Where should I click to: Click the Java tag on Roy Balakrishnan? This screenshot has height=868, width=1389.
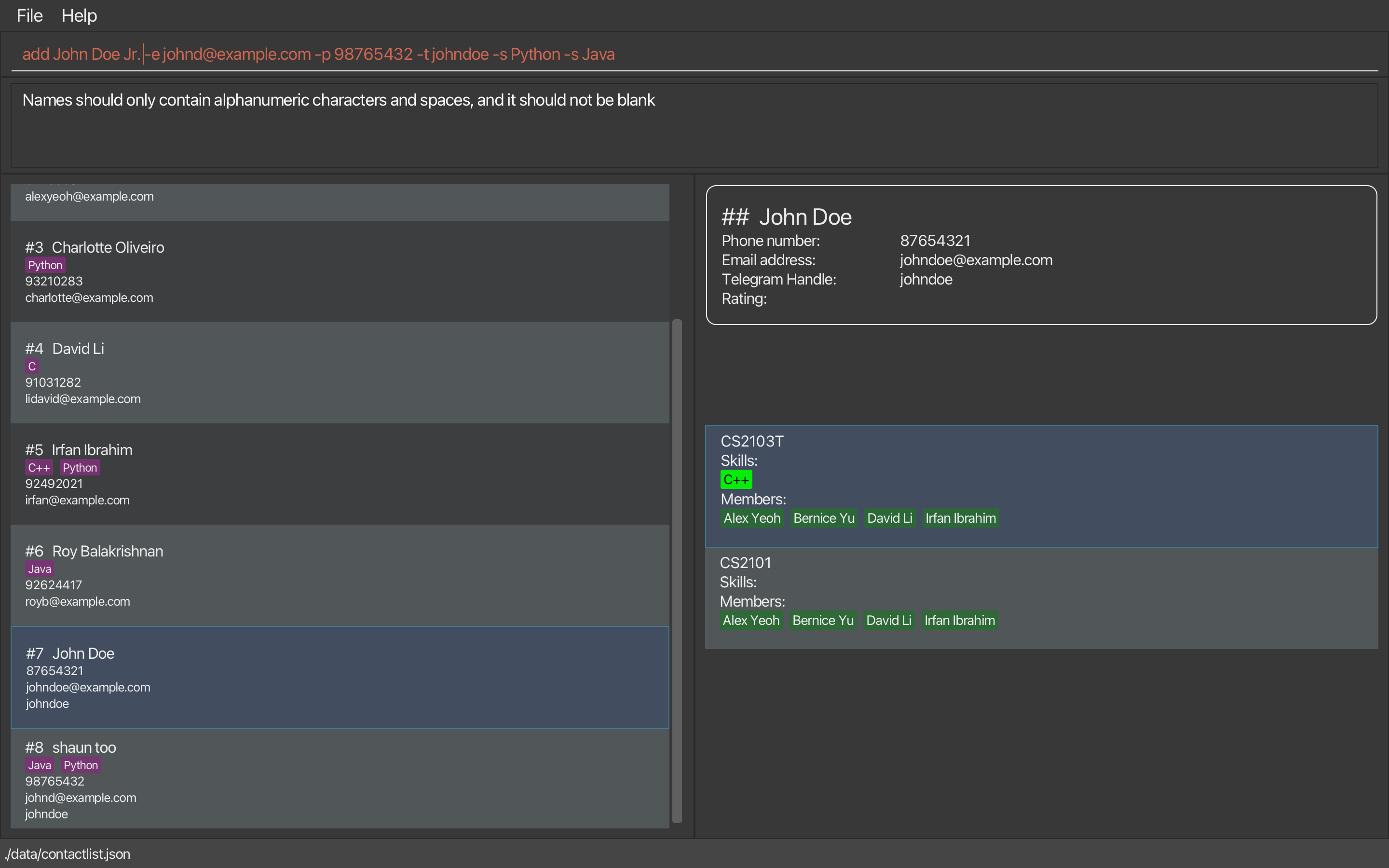coord(40,569)
